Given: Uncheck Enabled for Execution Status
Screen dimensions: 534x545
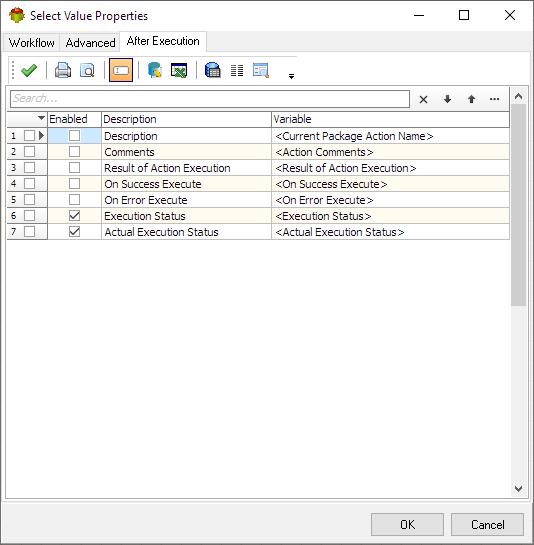Looking at the screenshot, I should (x=74, y=215).
